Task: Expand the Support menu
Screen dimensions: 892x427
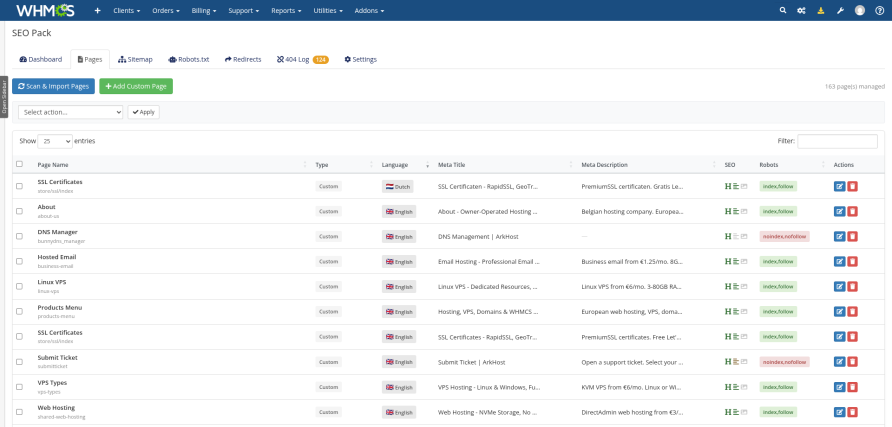Action: tap(244, 10)
